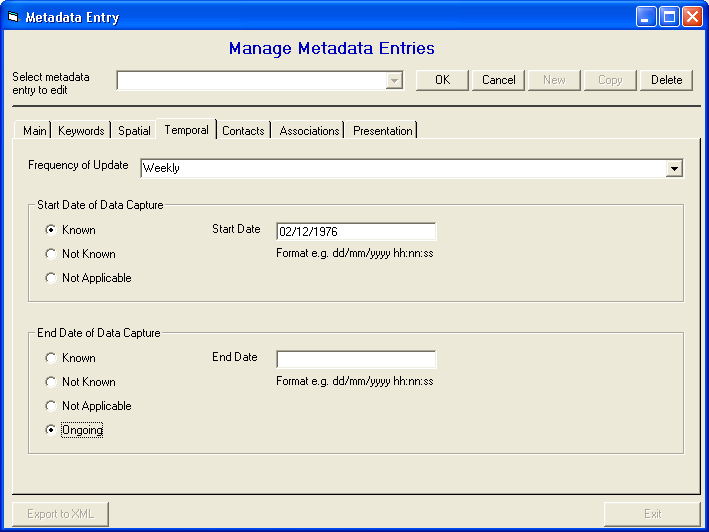This screenshot has height=532, width=709.
Task: Go to the Spatial tab
Action: point(134,131)
